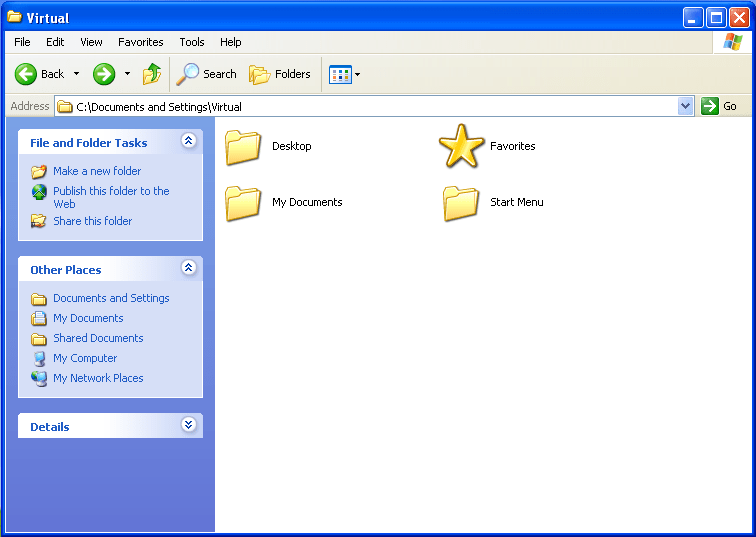The image size is (756, 537).
Task: Click the Windows flag logo
Action: click(732, 42)
